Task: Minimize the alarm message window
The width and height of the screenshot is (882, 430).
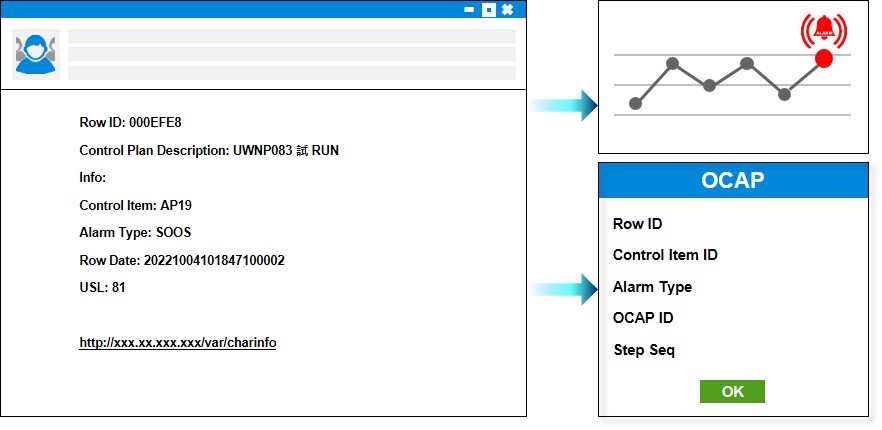Action: [x=469, y=10]
